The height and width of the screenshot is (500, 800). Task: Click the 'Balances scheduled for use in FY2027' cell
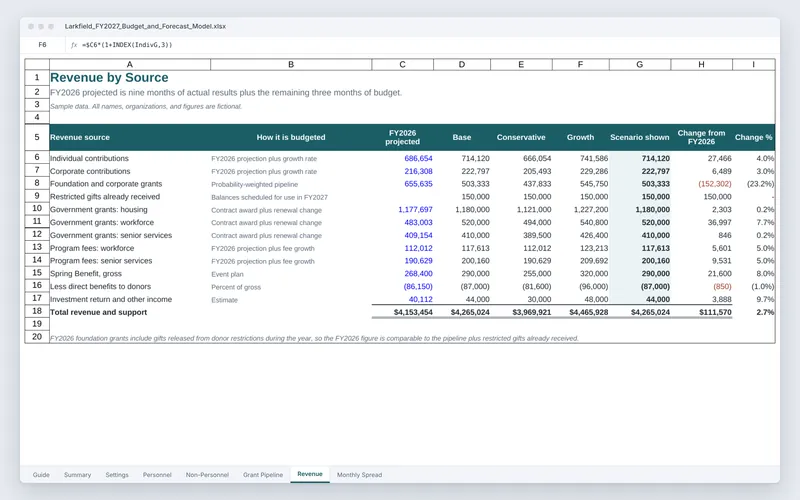pyautogui.click(x=291, y=197)
